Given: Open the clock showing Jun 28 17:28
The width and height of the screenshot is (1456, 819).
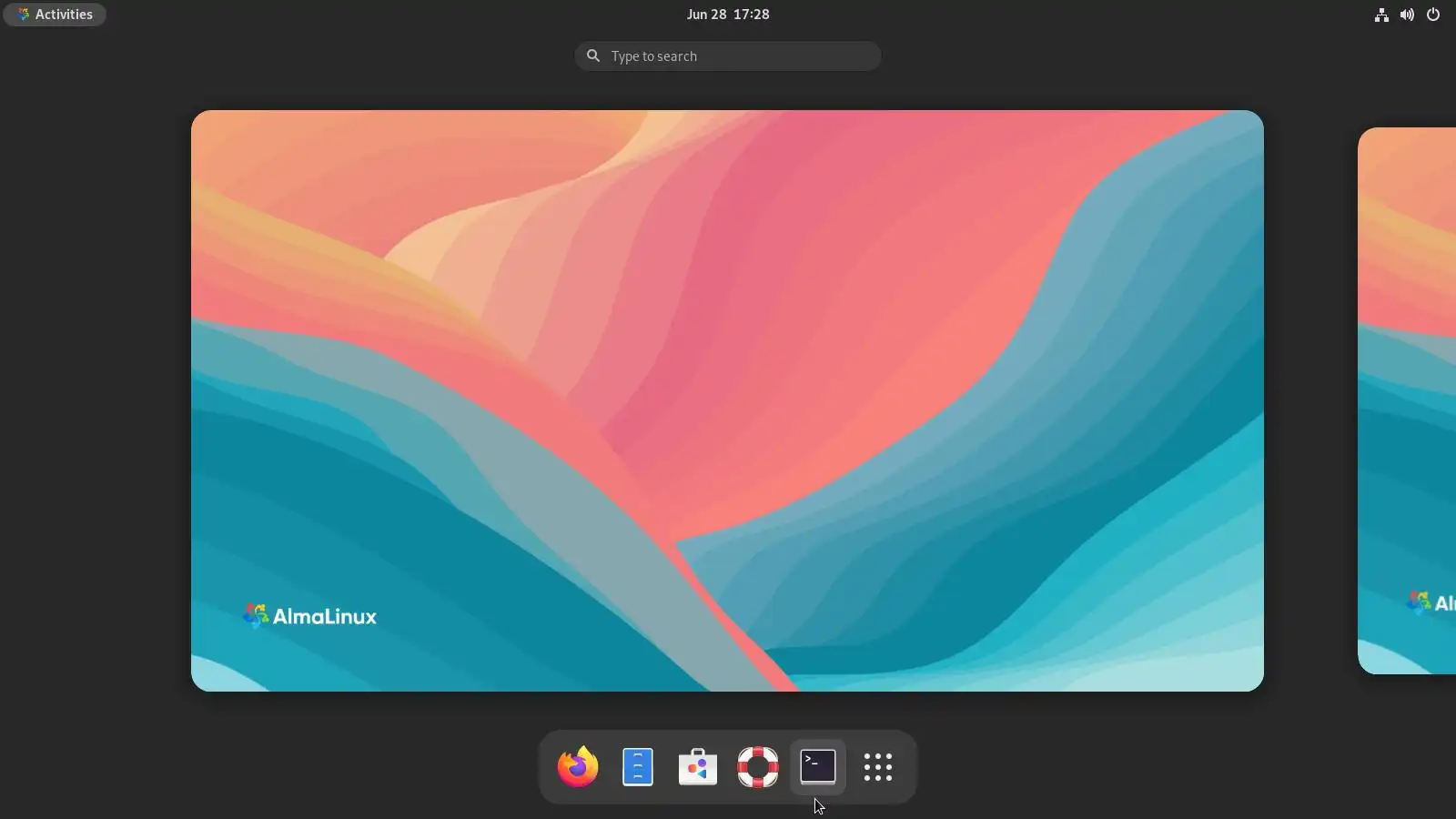Looking at the screenshot, I should tap(728, 15).
